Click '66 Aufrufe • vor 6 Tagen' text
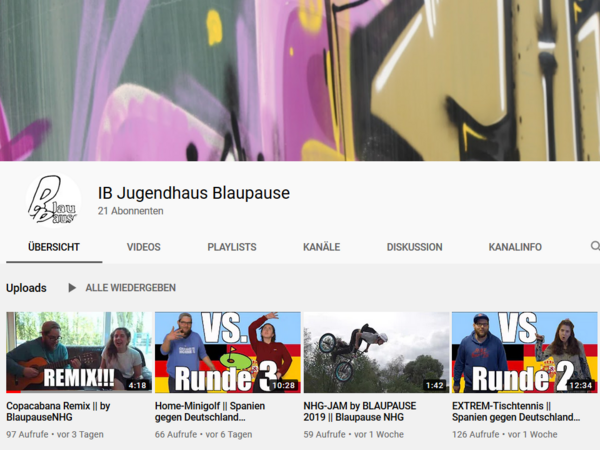Image resolution: width=600 pixels, height=450 pixels. (204, 434)
